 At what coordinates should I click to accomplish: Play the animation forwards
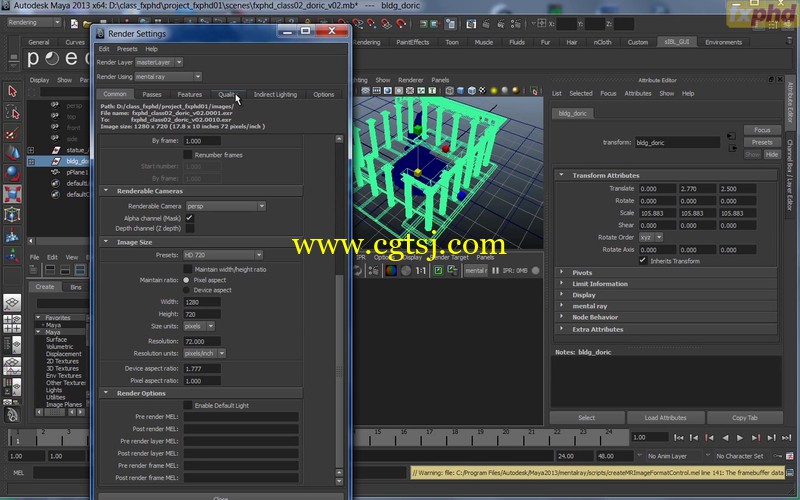pos(740,438)
